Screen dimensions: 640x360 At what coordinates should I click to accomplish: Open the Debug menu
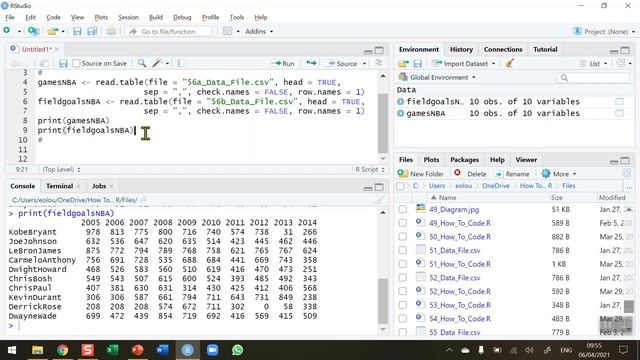pyautogui.click(x=182, y=17)
